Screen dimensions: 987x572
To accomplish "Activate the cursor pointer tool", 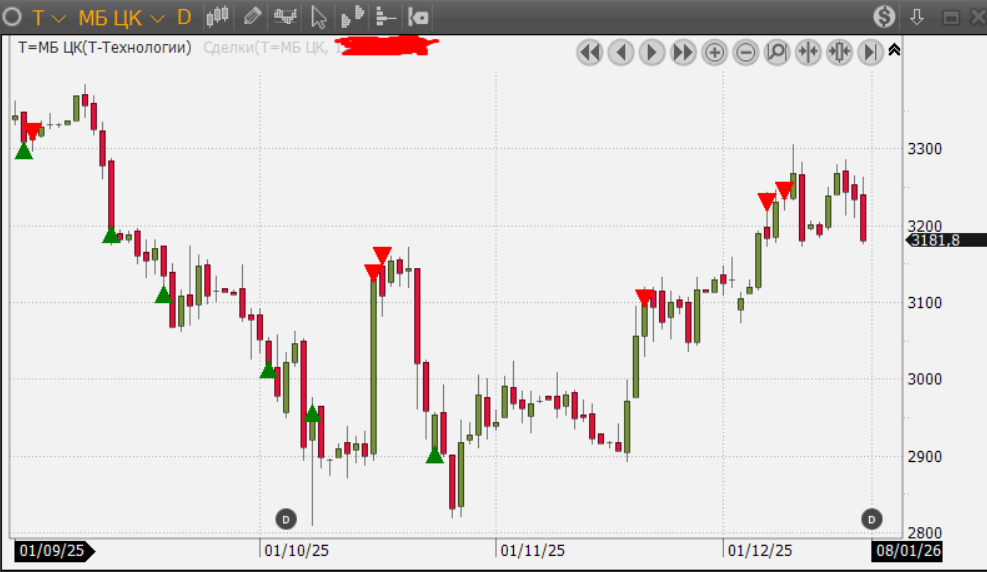I will [319, 17].
